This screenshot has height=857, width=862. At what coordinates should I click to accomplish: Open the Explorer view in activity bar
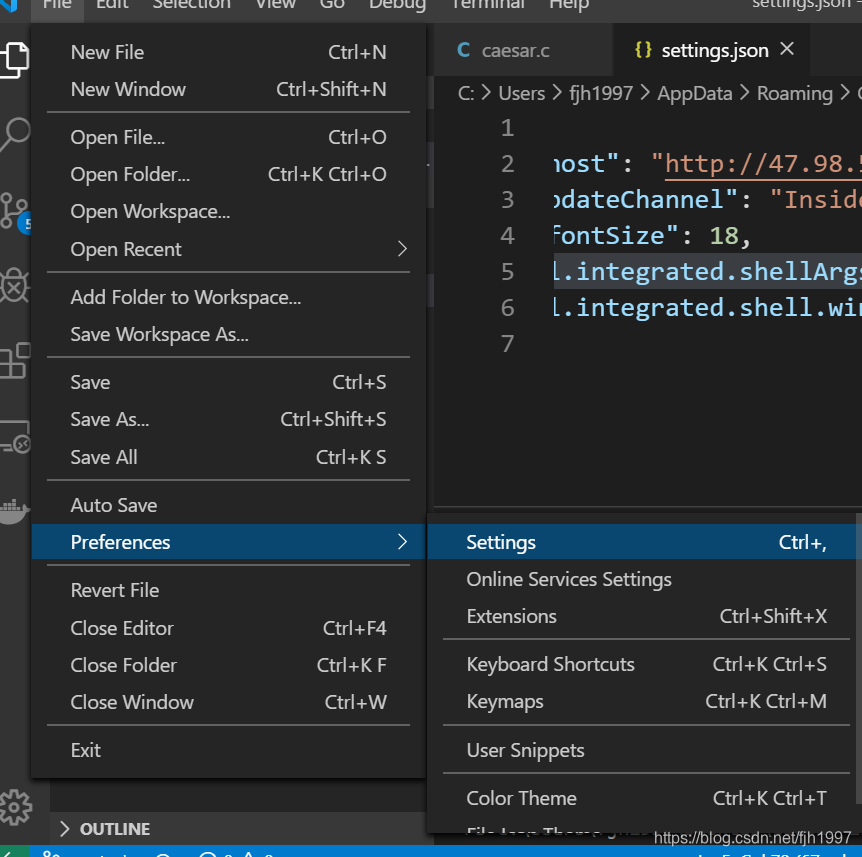(x=14, y=57)
